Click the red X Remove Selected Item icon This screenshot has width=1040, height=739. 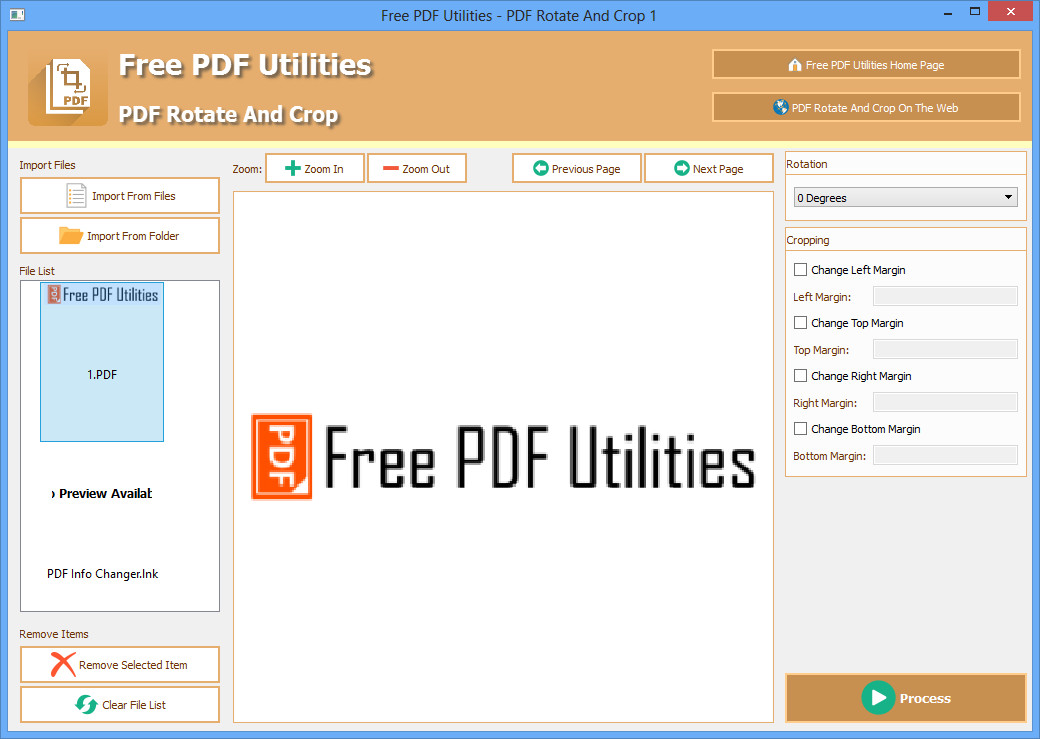tap(63, 665)
